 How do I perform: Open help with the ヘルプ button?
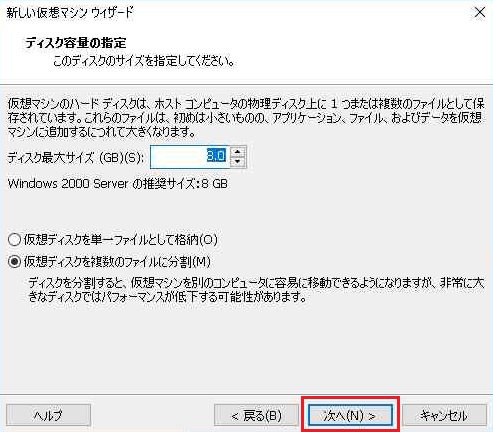point(48,415)
